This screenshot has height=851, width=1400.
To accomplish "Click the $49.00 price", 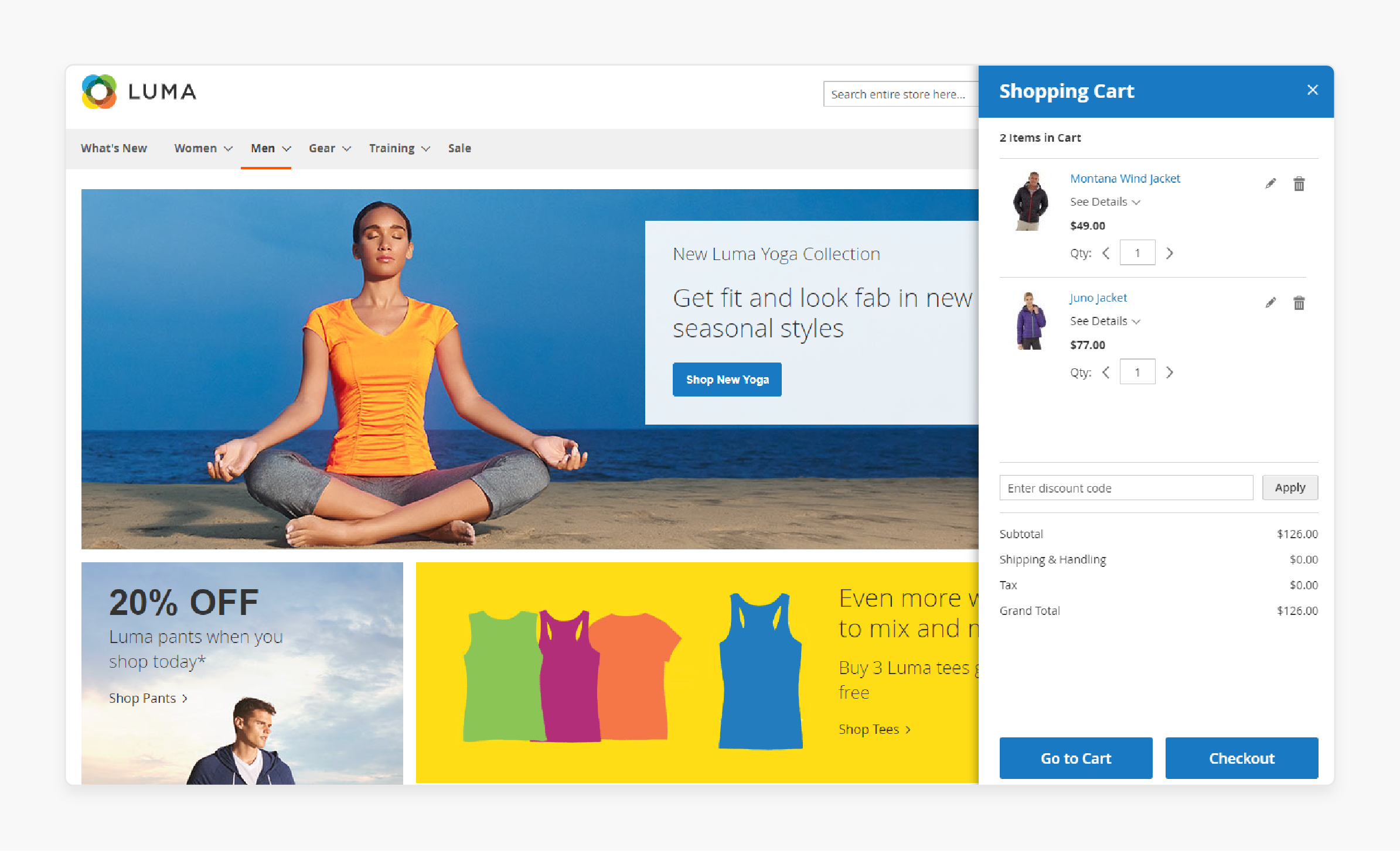I will [x=1088, y=226].
